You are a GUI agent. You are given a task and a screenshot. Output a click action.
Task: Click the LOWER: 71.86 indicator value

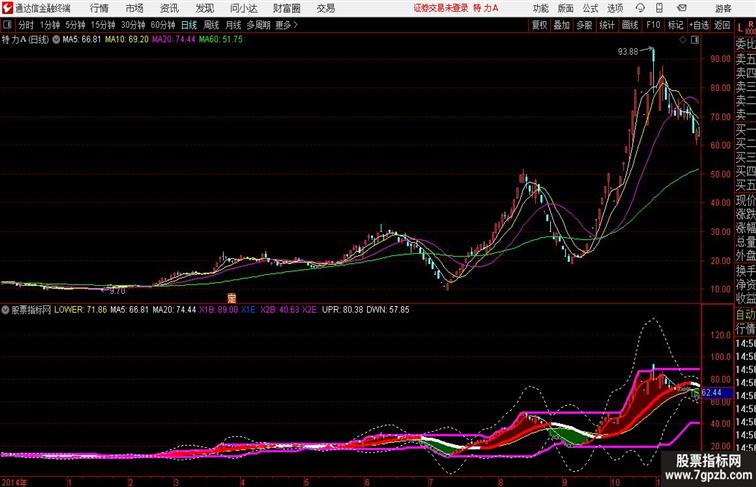[81, 310]
